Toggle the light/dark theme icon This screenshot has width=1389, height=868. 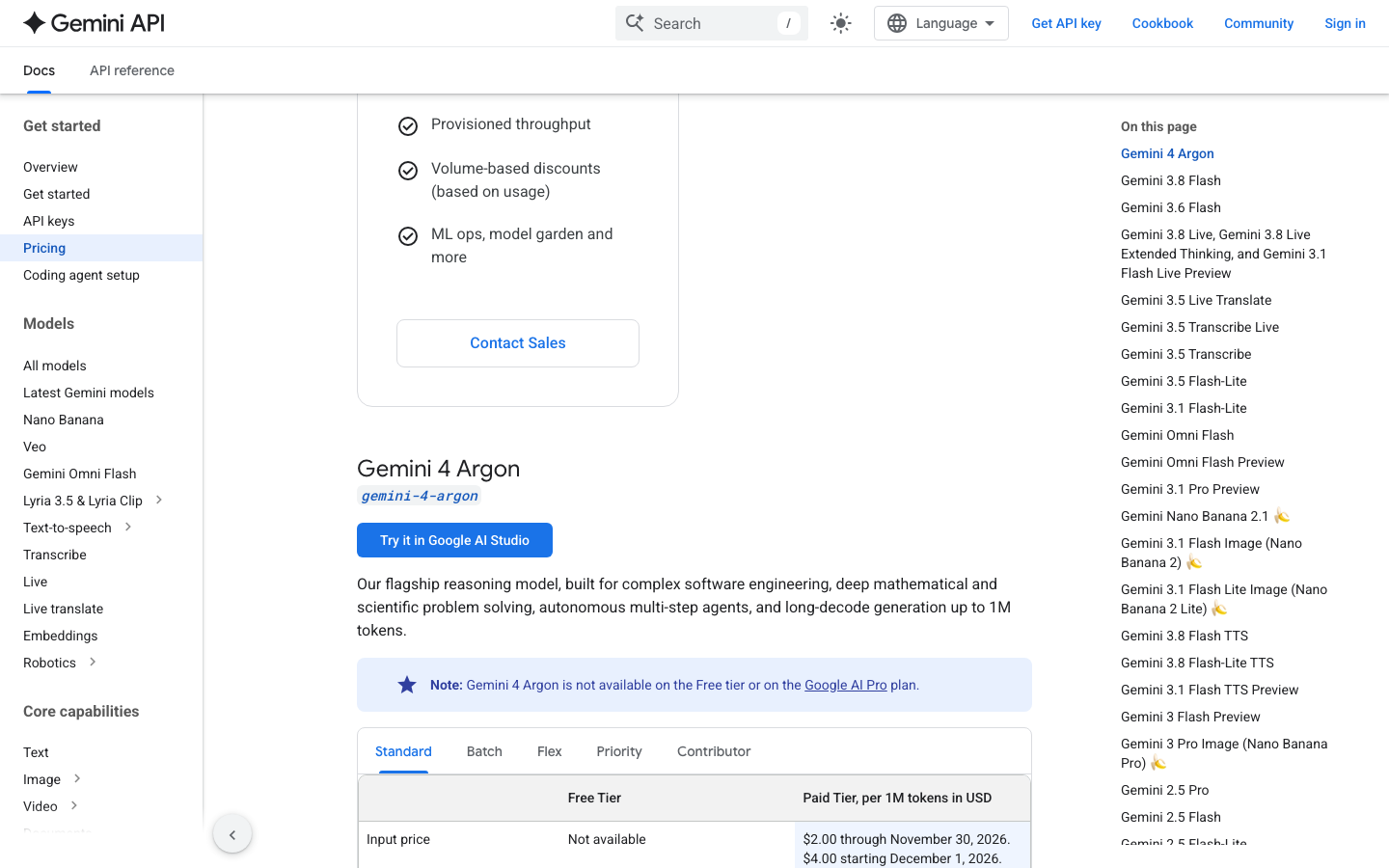click(x=841, y=23)
